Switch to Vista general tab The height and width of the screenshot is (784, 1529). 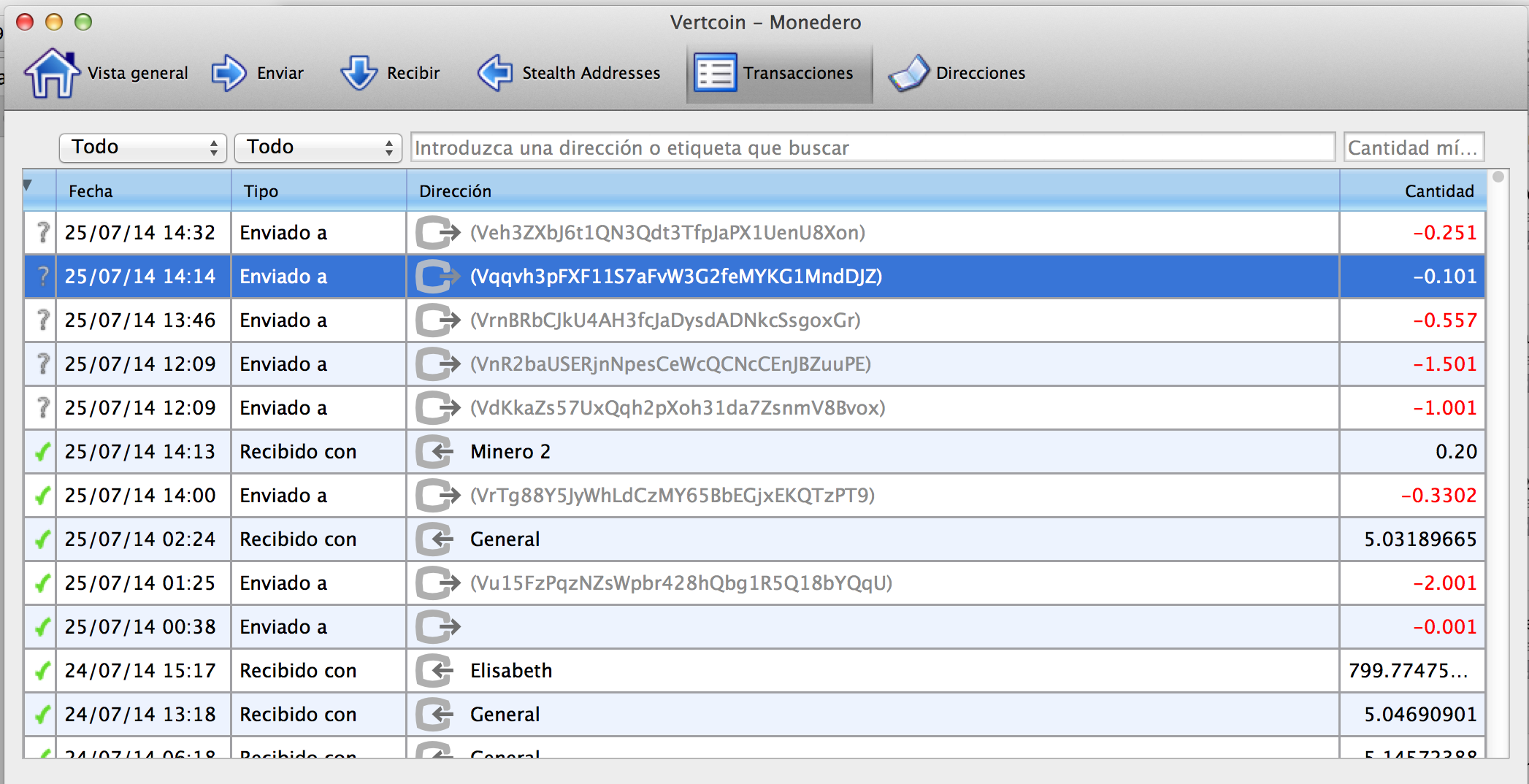click(107, 73)
